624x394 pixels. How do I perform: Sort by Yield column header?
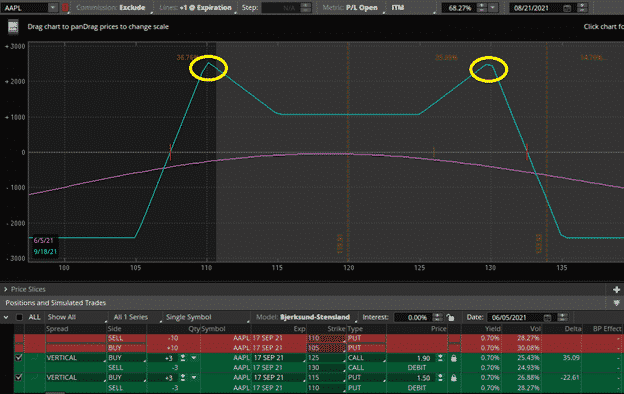pyautogui.click(x=492, y=329)
